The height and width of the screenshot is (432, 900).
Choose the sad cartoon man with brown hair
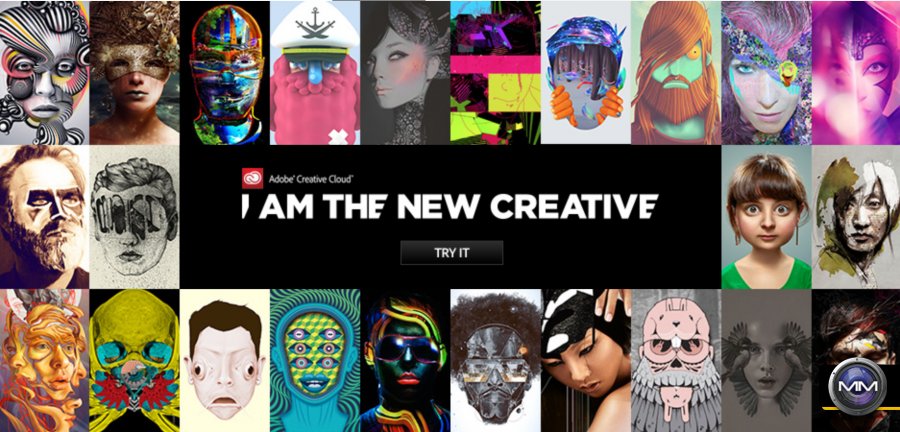224,361
